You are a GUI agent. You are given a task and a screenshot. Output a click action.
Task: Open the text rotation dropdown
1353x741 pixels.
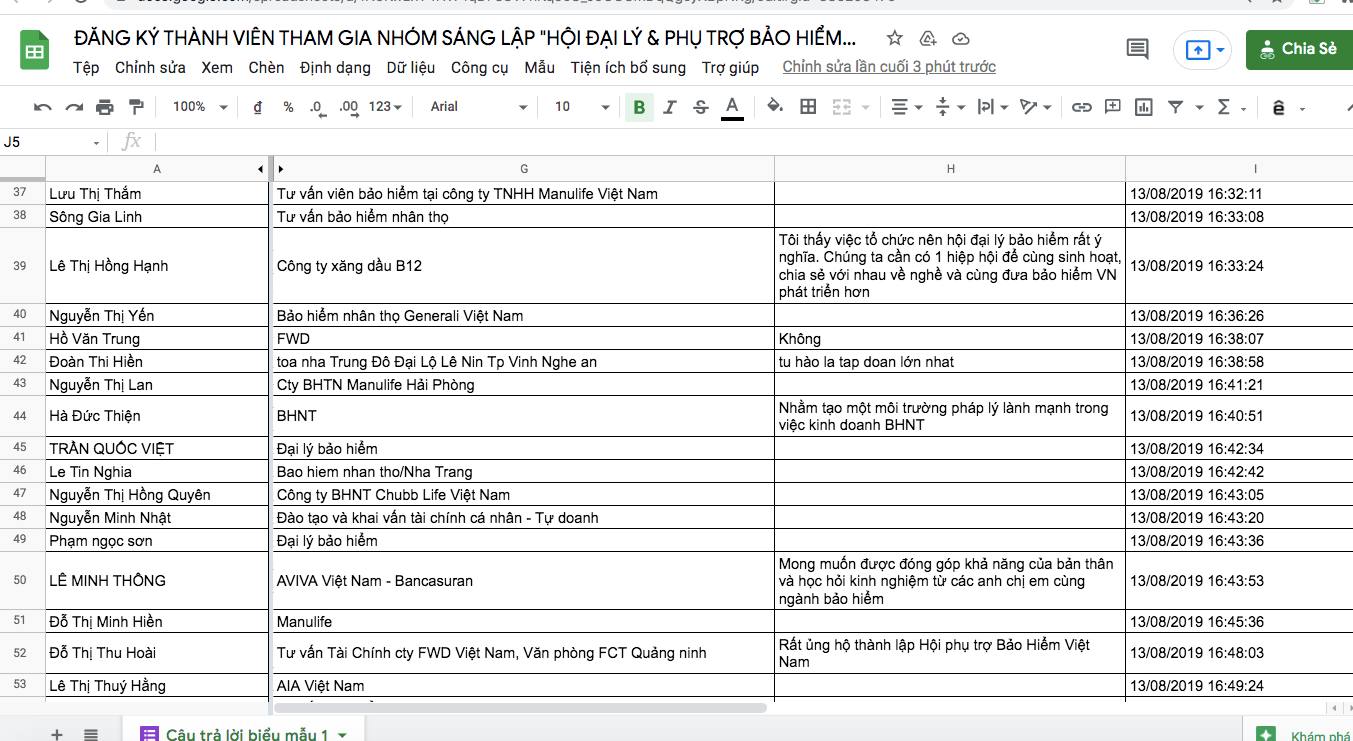(1034, 107)
